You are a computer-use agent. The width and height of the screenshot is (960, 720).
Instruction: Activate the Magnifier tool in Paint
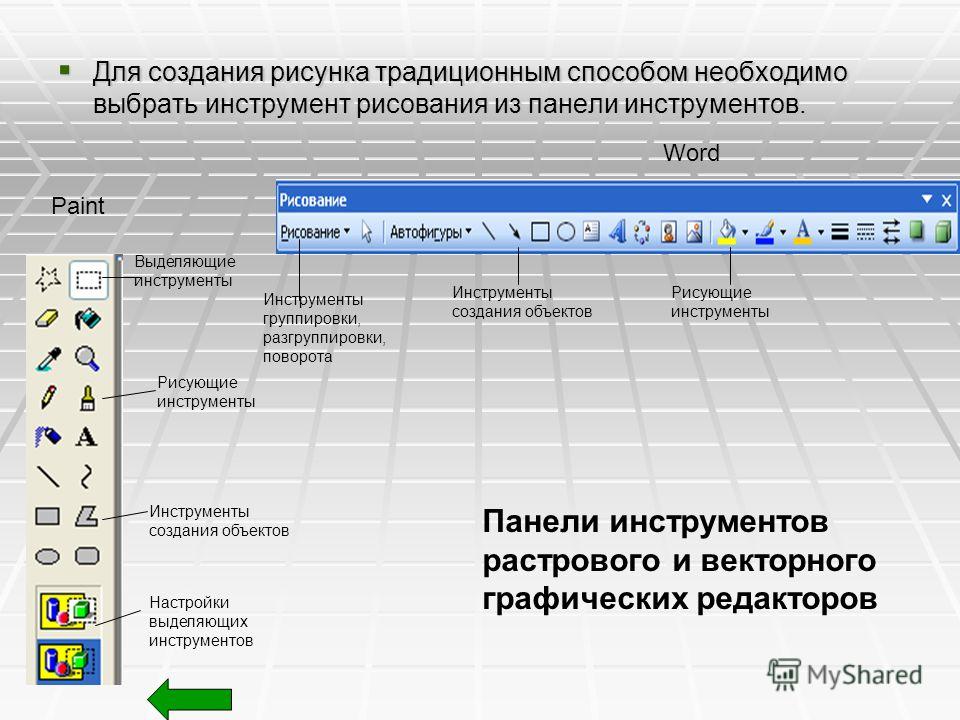point(87,359)
